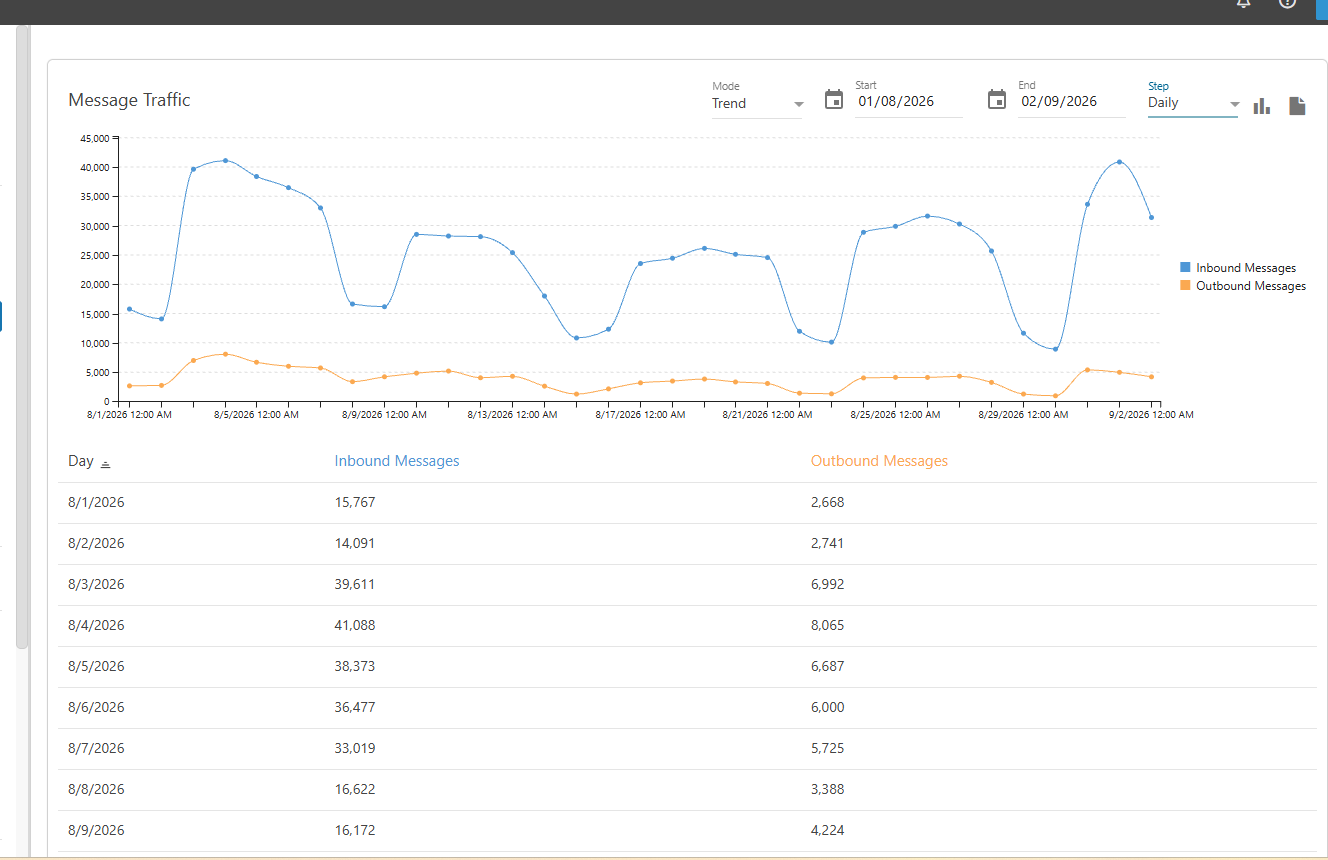This screenshot has width=1328, height=860.
Task: Switch to bar chart view icon
Action: tap(1263, 105)
